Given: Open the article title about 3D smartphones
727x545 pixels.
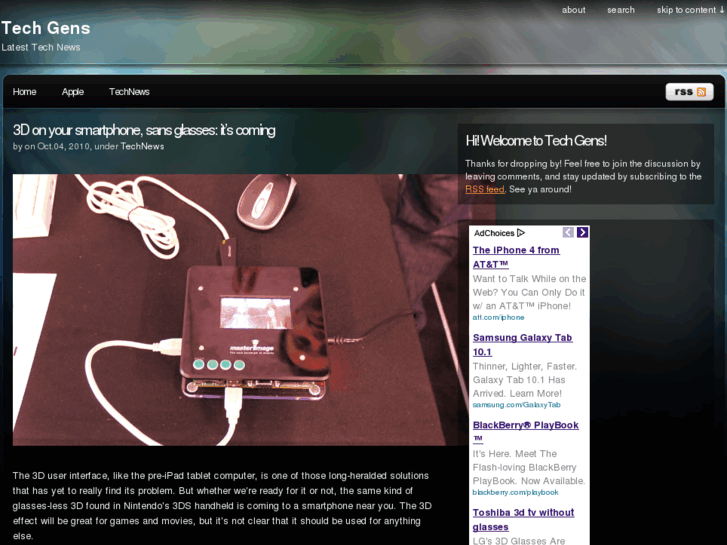Looking at the screenshot, I should [x=144, y=130].
